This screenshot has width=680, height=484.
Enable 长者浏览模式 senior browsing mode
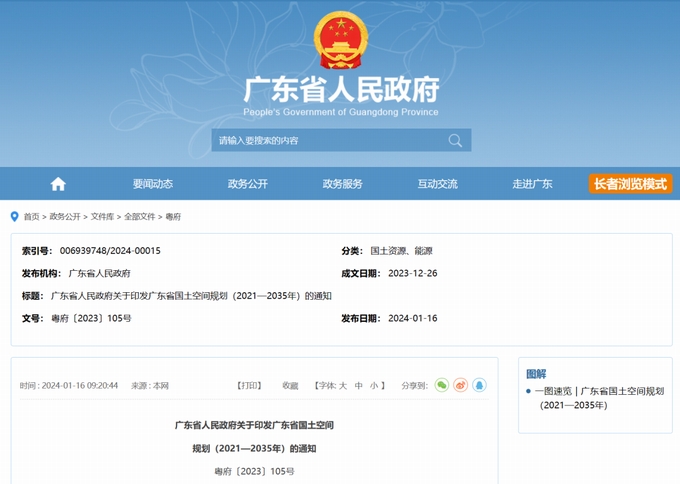[630, 184]
